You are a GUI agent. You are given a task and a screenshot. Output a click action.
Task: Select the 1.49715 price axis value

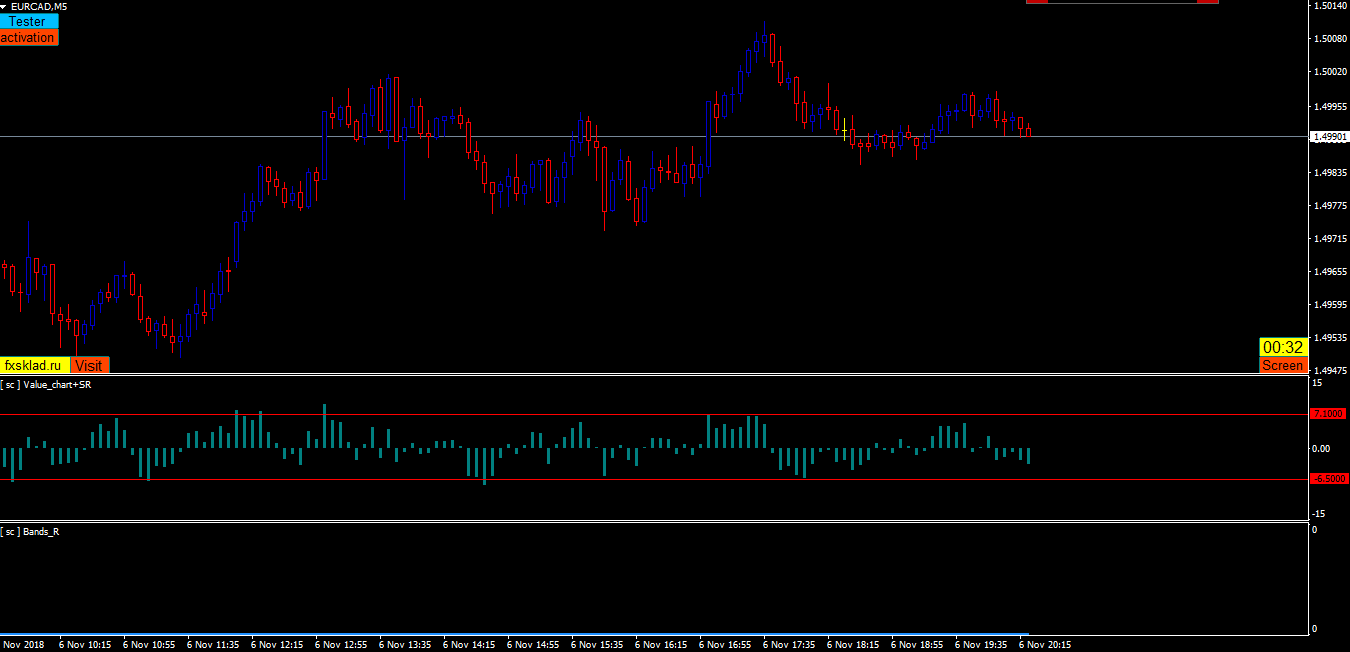[x=1330, y=239]
